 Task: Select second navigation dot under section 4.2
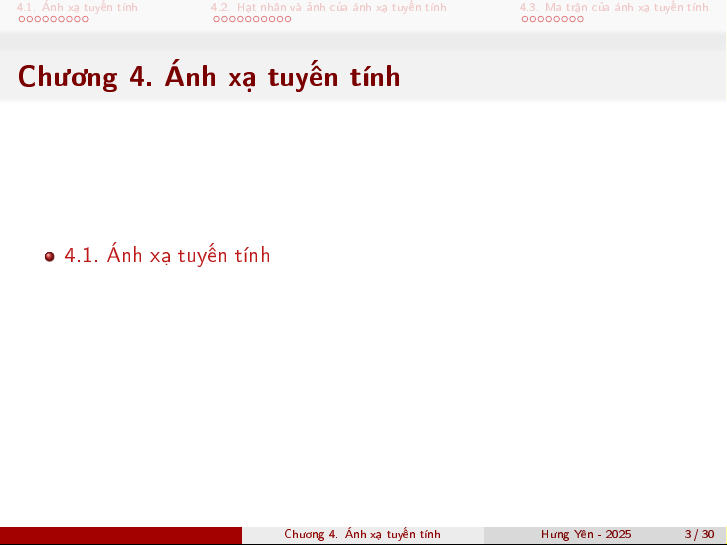(x=224, y=19)
